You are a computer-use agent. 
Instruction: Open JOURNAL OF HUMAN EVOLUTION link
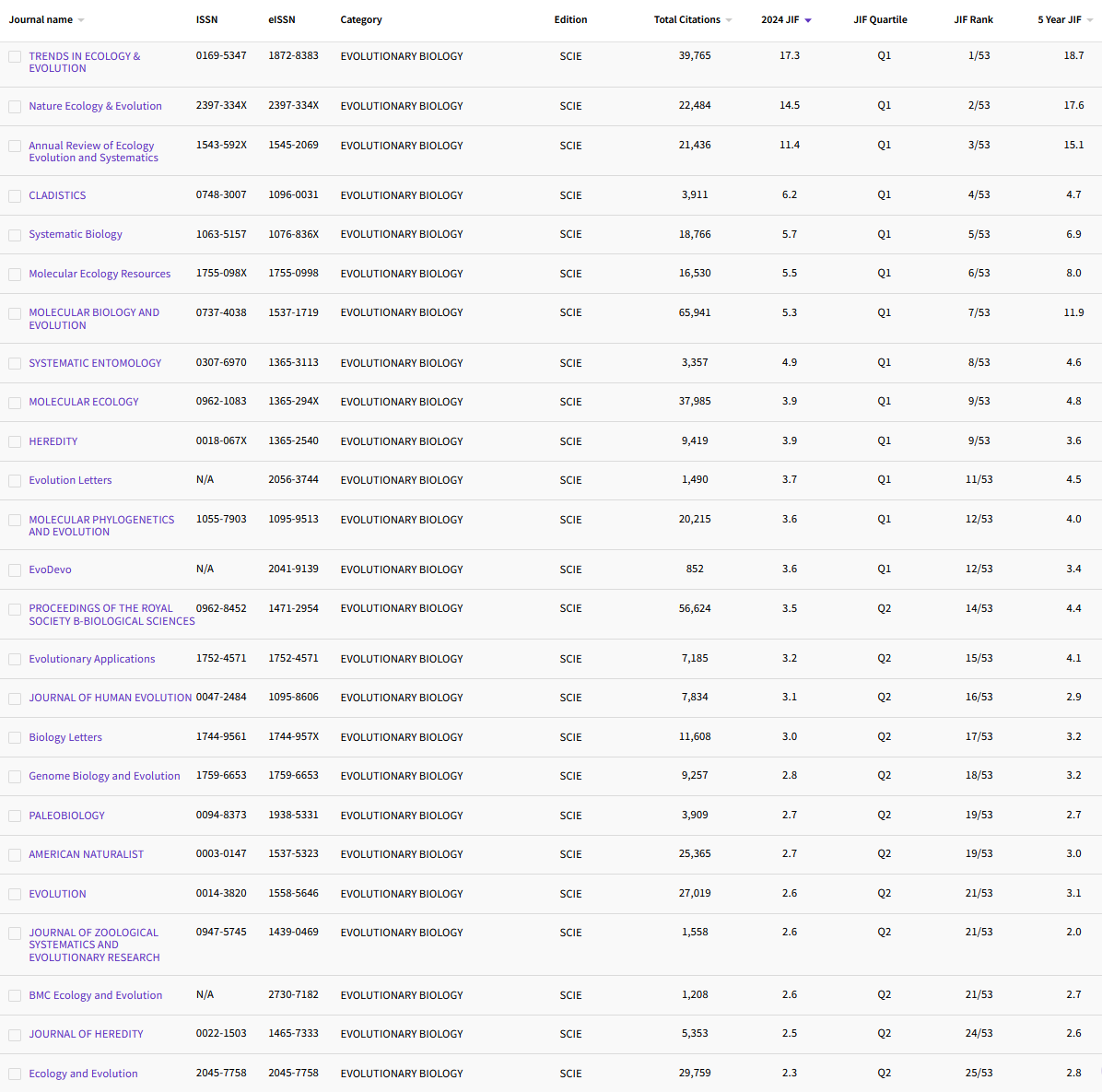[110, 698]
